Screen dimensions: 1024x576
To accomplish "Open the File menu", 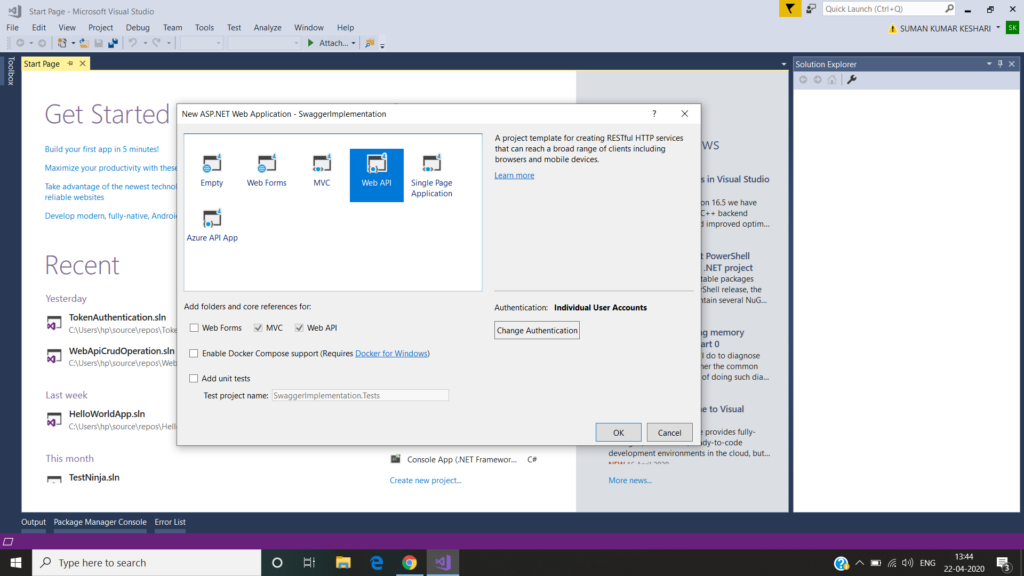I will 12,27.
